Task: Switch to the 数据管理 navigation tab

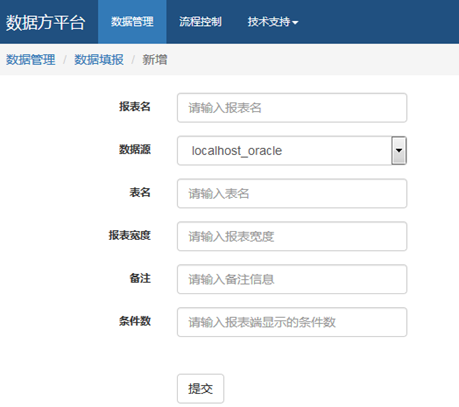Action: point(132,22)
